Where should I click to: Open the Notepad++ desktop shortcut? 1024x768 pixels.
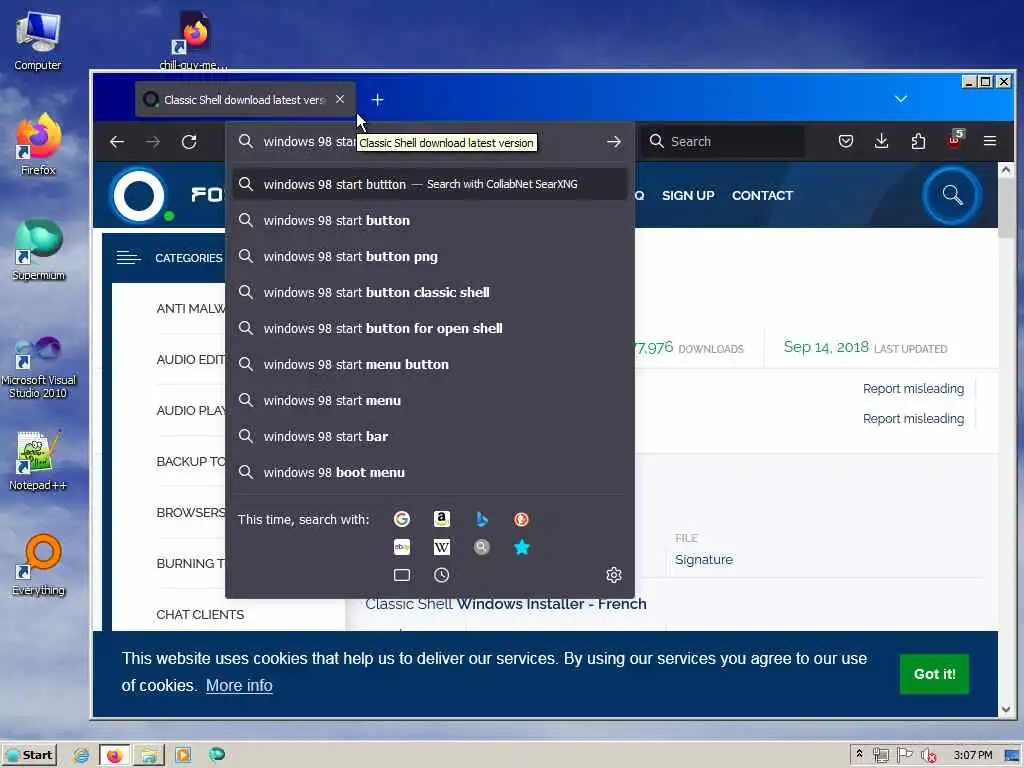tap(37, 460)
